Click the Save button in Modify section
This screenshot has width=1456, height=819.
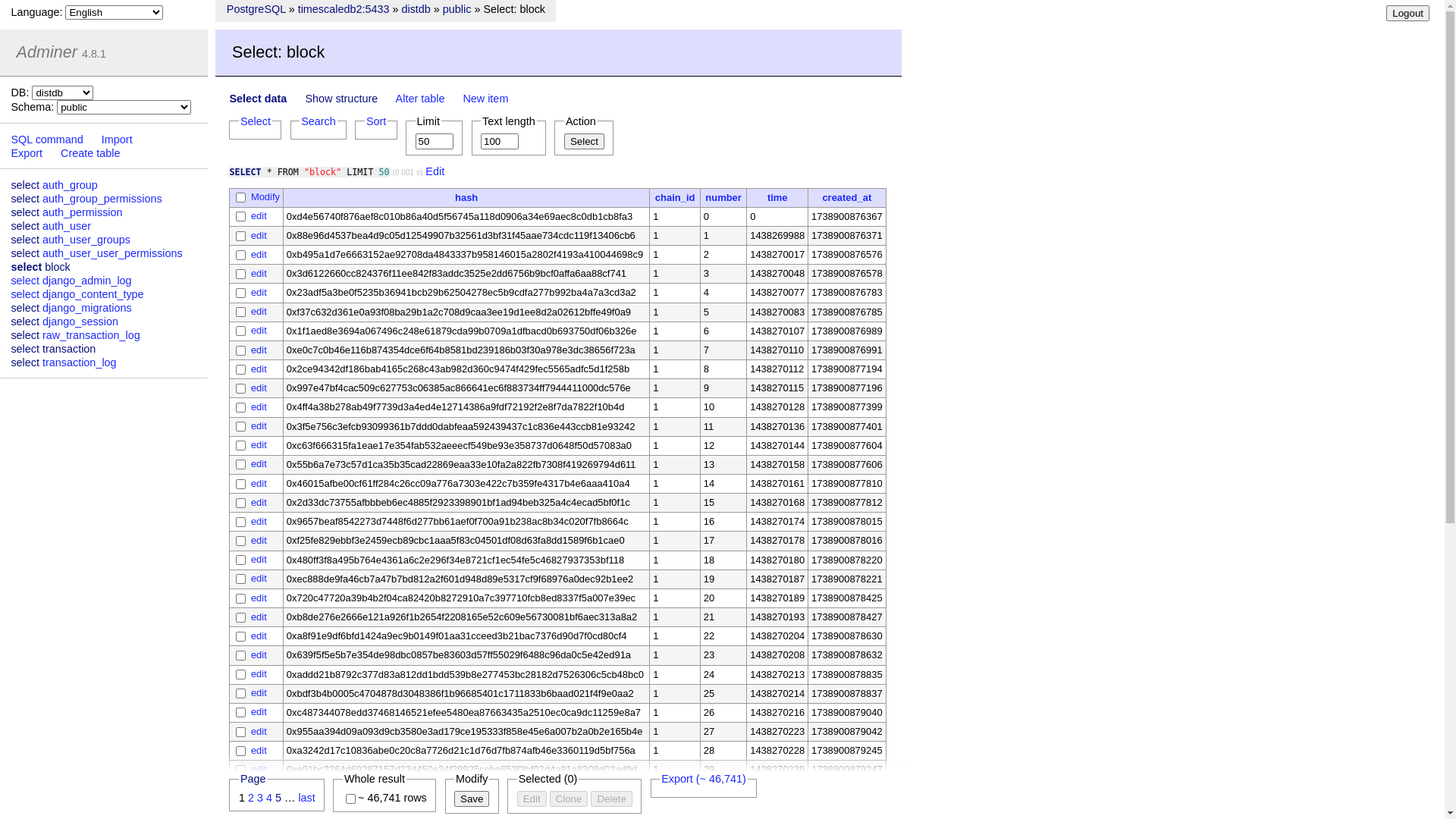coord(471,799)
